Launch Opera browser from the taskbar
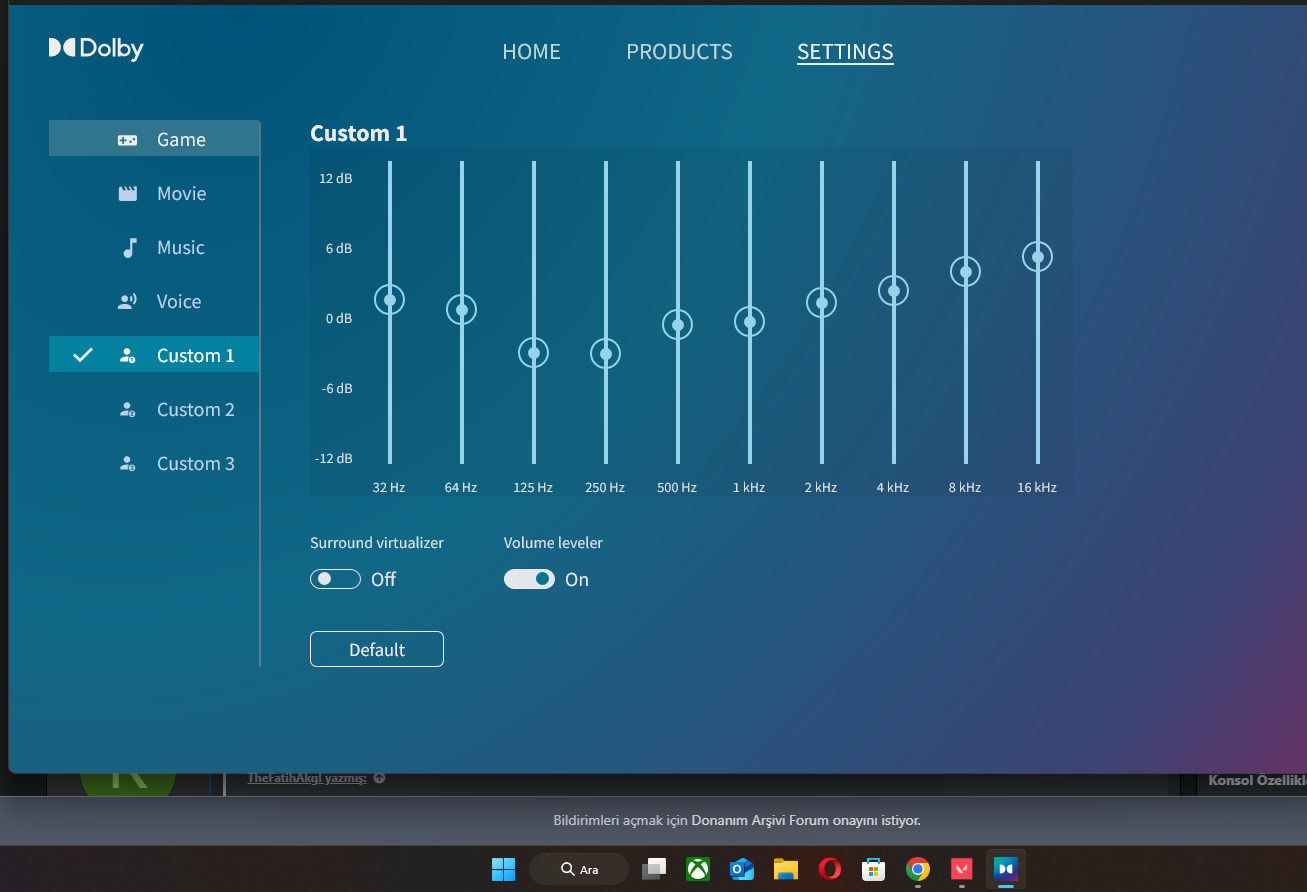 (830, 869)
